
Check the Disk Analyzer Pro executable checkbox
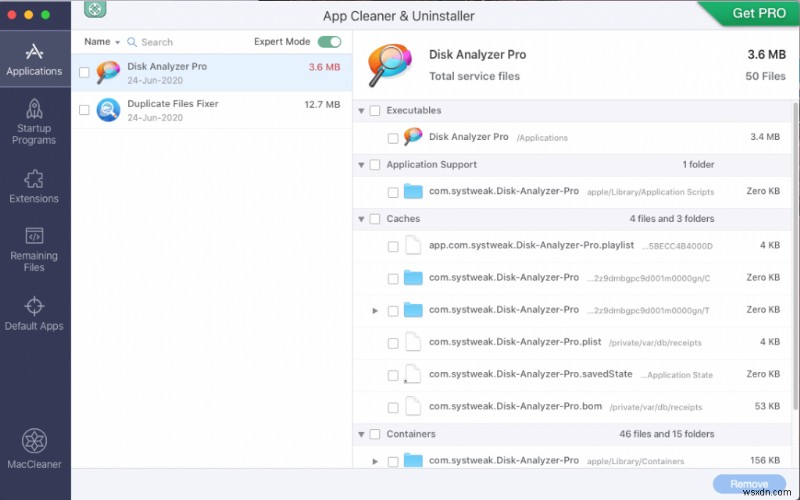[393, 138]
